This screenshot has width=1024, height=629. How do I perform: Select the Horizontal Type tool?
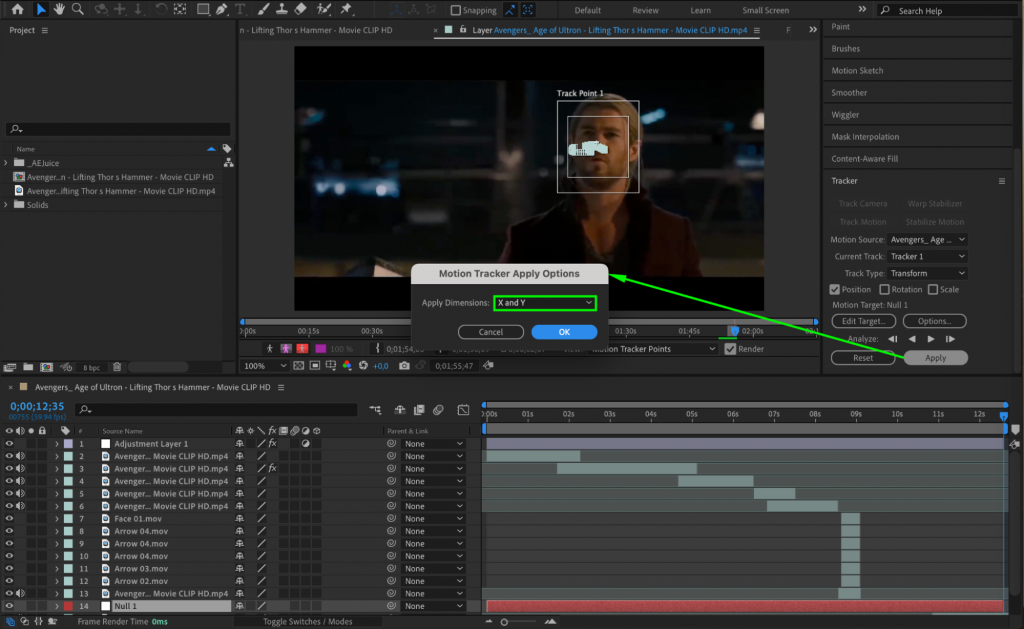coord(239,10)
